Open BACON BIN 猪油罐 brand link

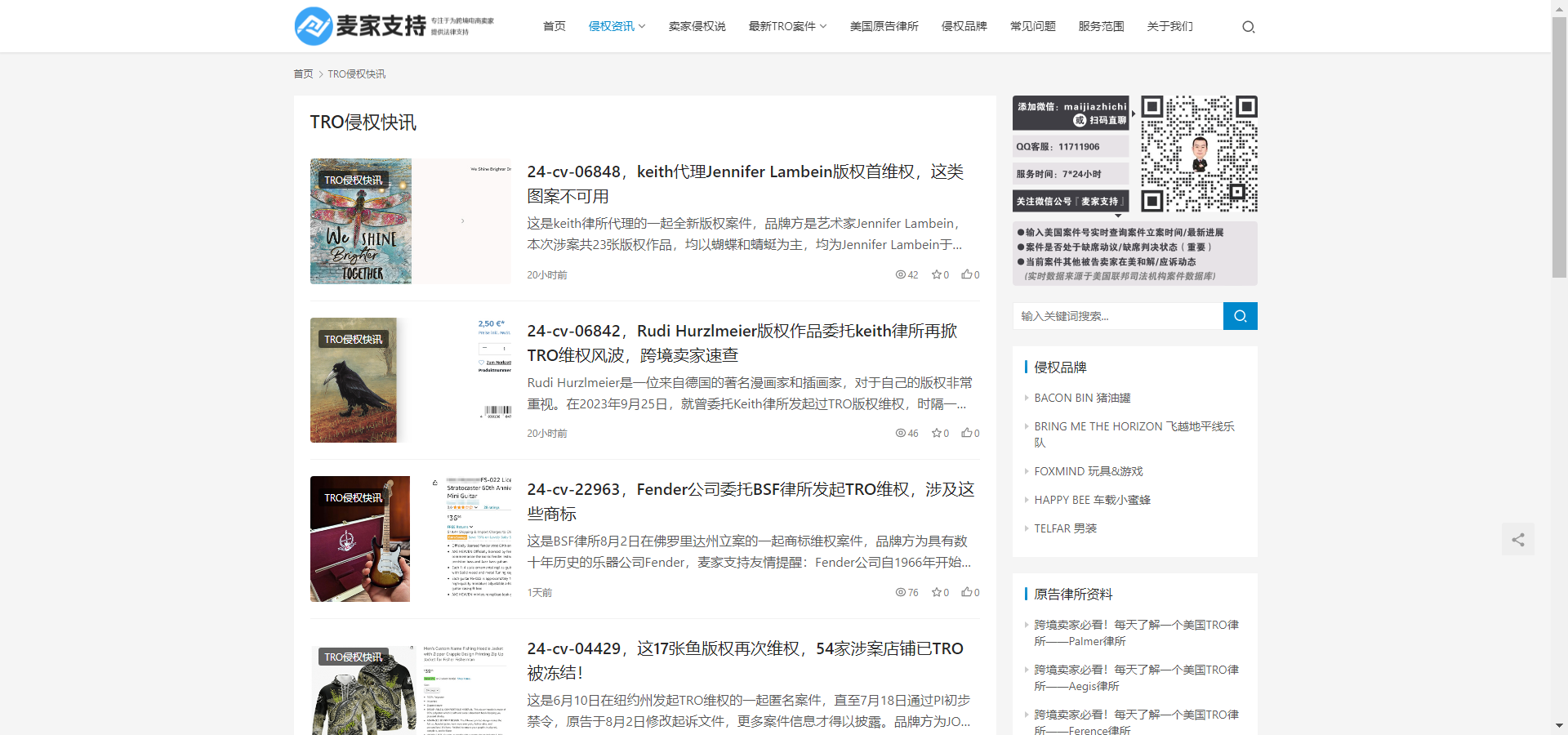(1083, 398)
